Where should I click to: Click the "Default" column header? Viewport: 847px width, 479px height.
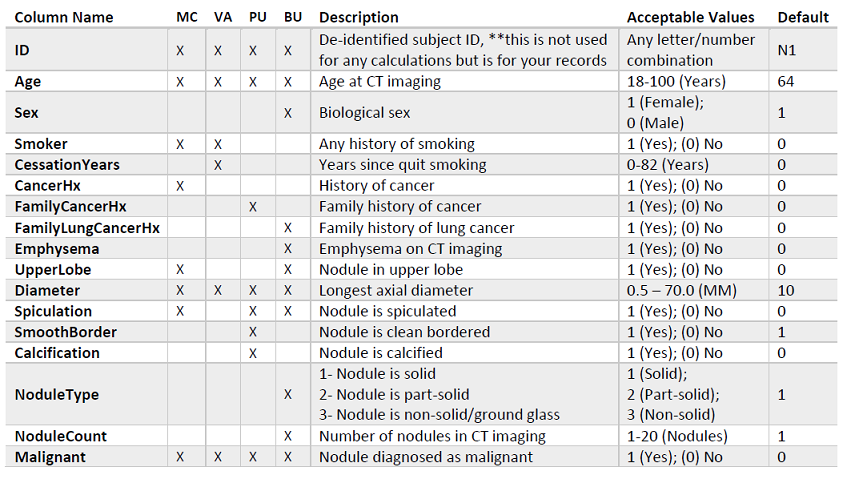[x=803, y=17]
